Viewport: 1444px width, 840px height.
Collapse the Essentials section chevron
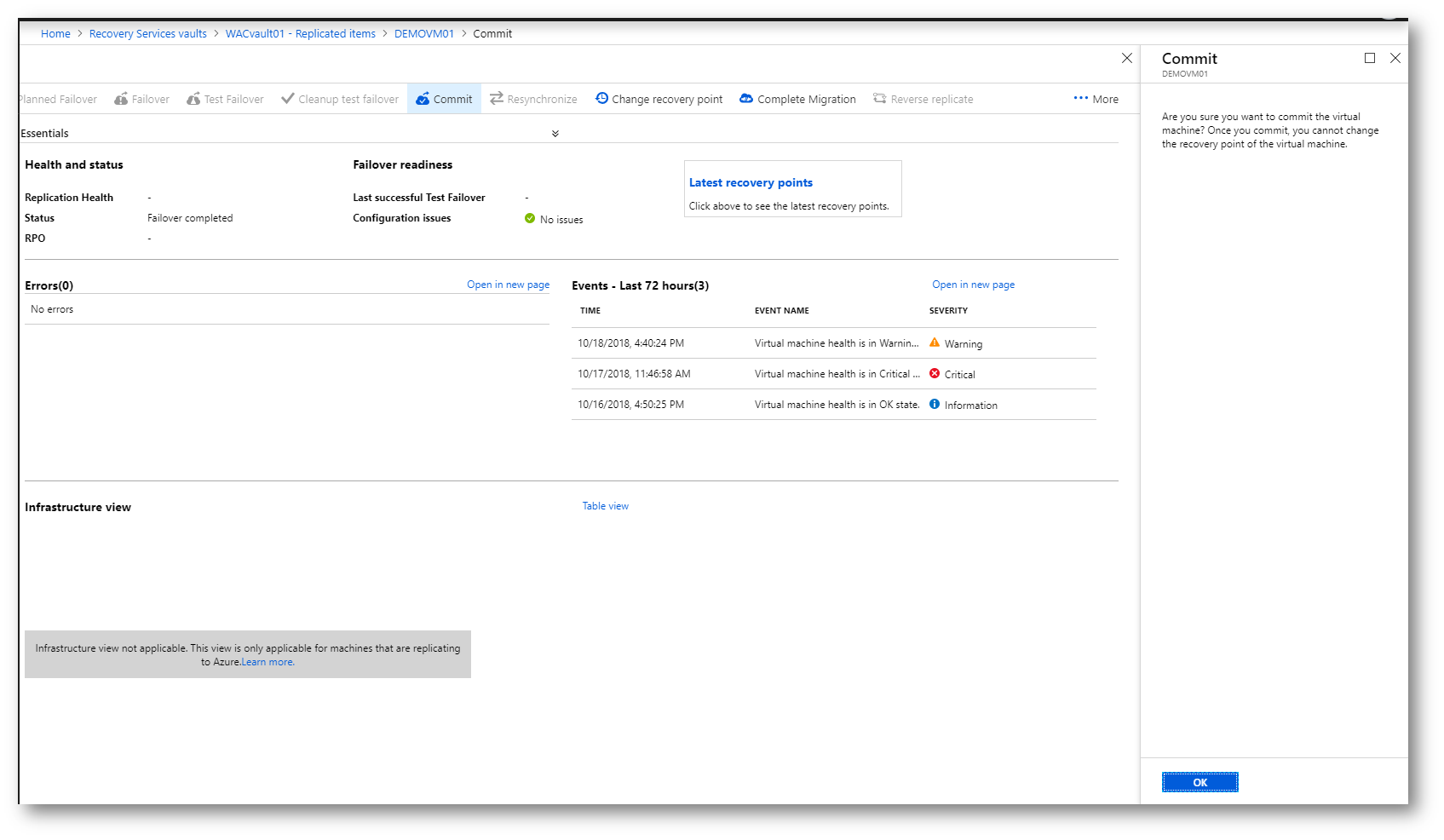coord(555,134)
